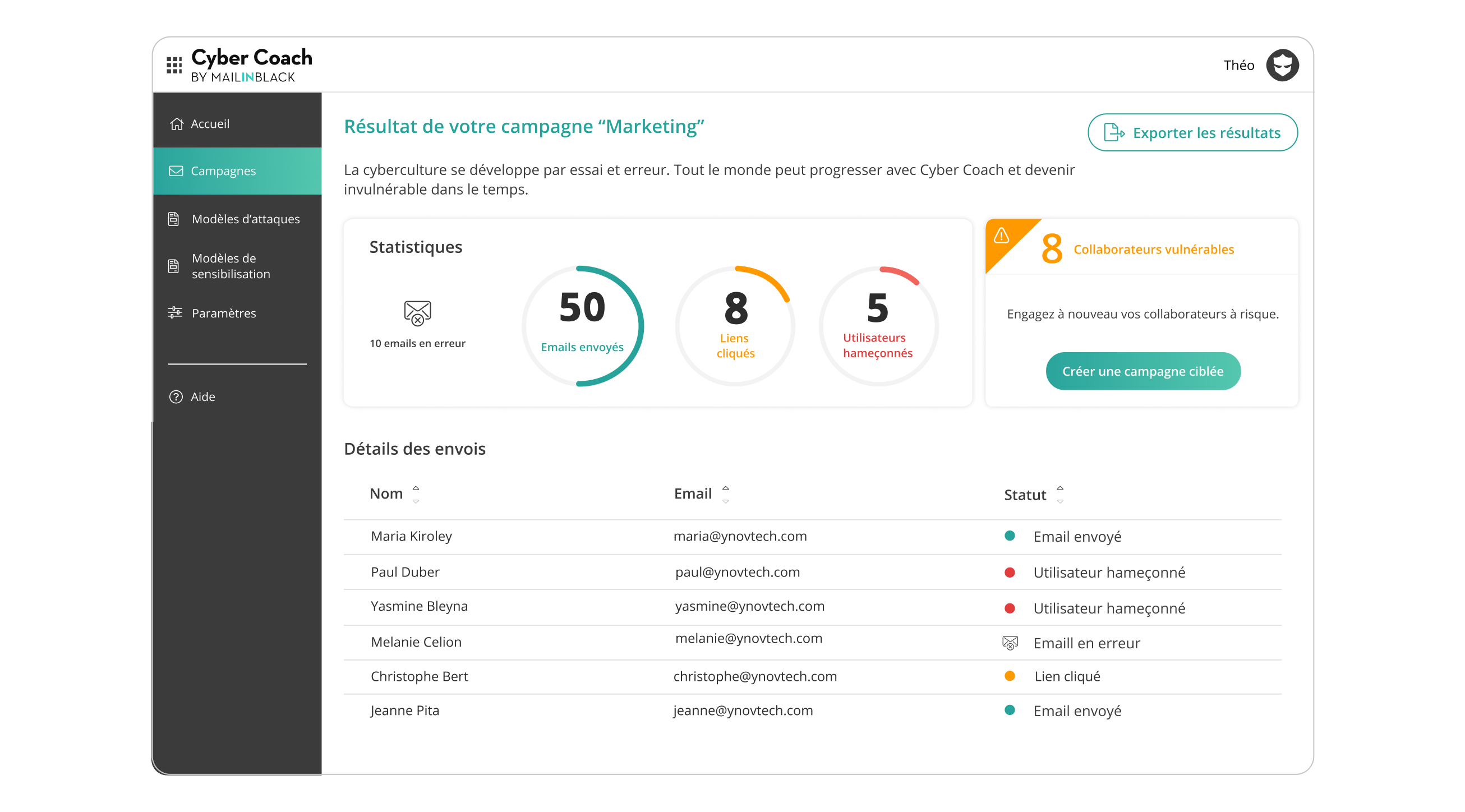Click the 5 Utilisateurs hameçonnés progress ring
The height and width of the screenshot is (812, 1465).
(878, 326)
